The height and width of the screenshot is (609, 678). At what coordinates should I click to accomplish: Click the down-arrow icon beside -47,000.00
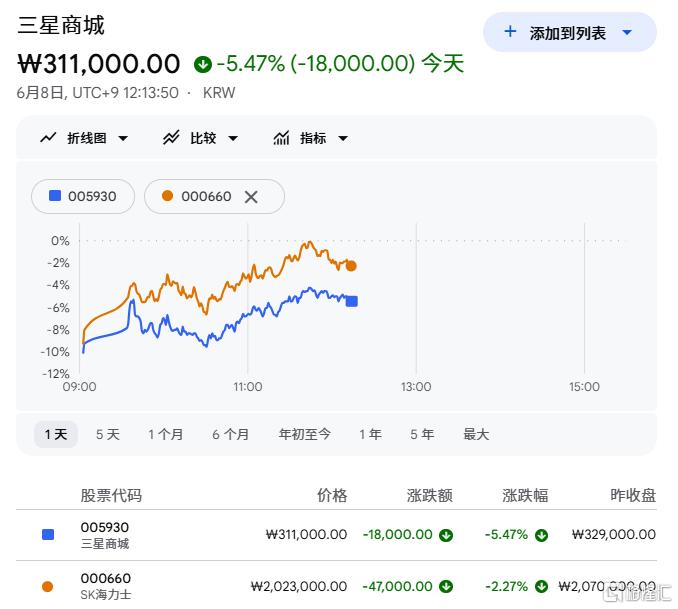(446, 587)
